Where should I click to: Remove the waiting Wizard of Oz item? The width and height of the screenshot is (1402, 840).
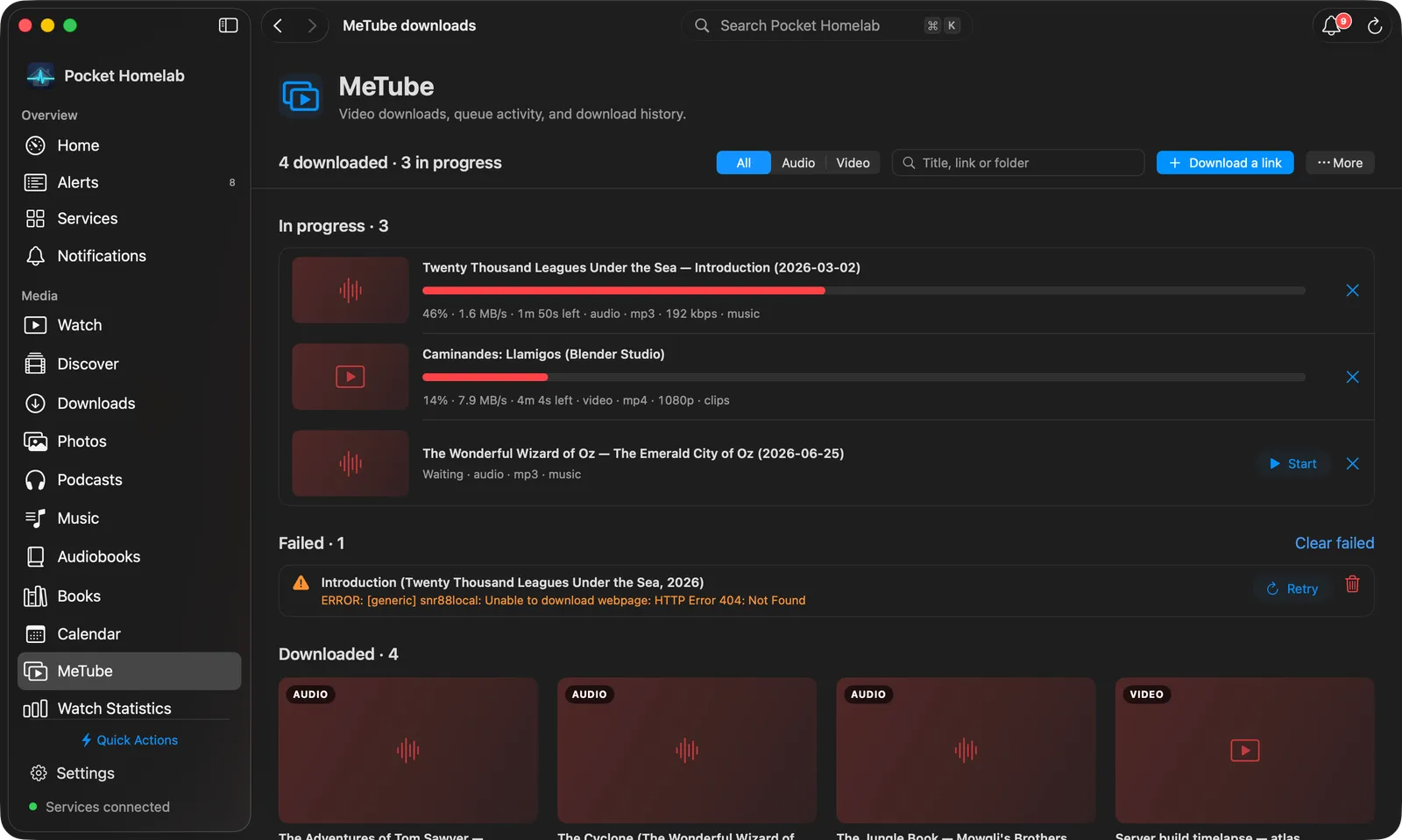[1352, 464]
